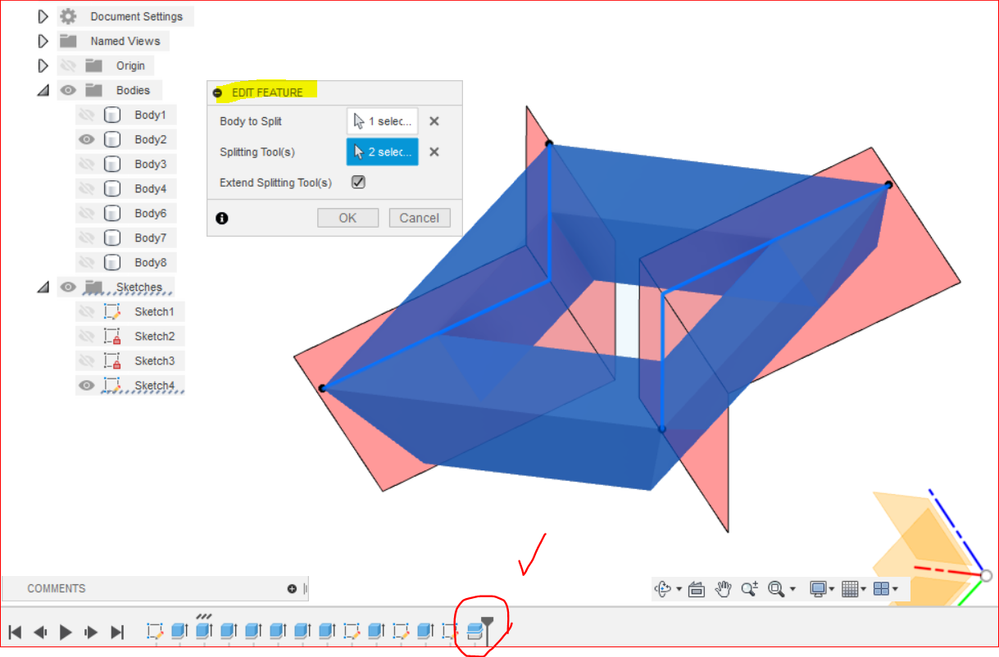Open the Display Settings monitor icon

pyautogui.click(x=817, y=589)
